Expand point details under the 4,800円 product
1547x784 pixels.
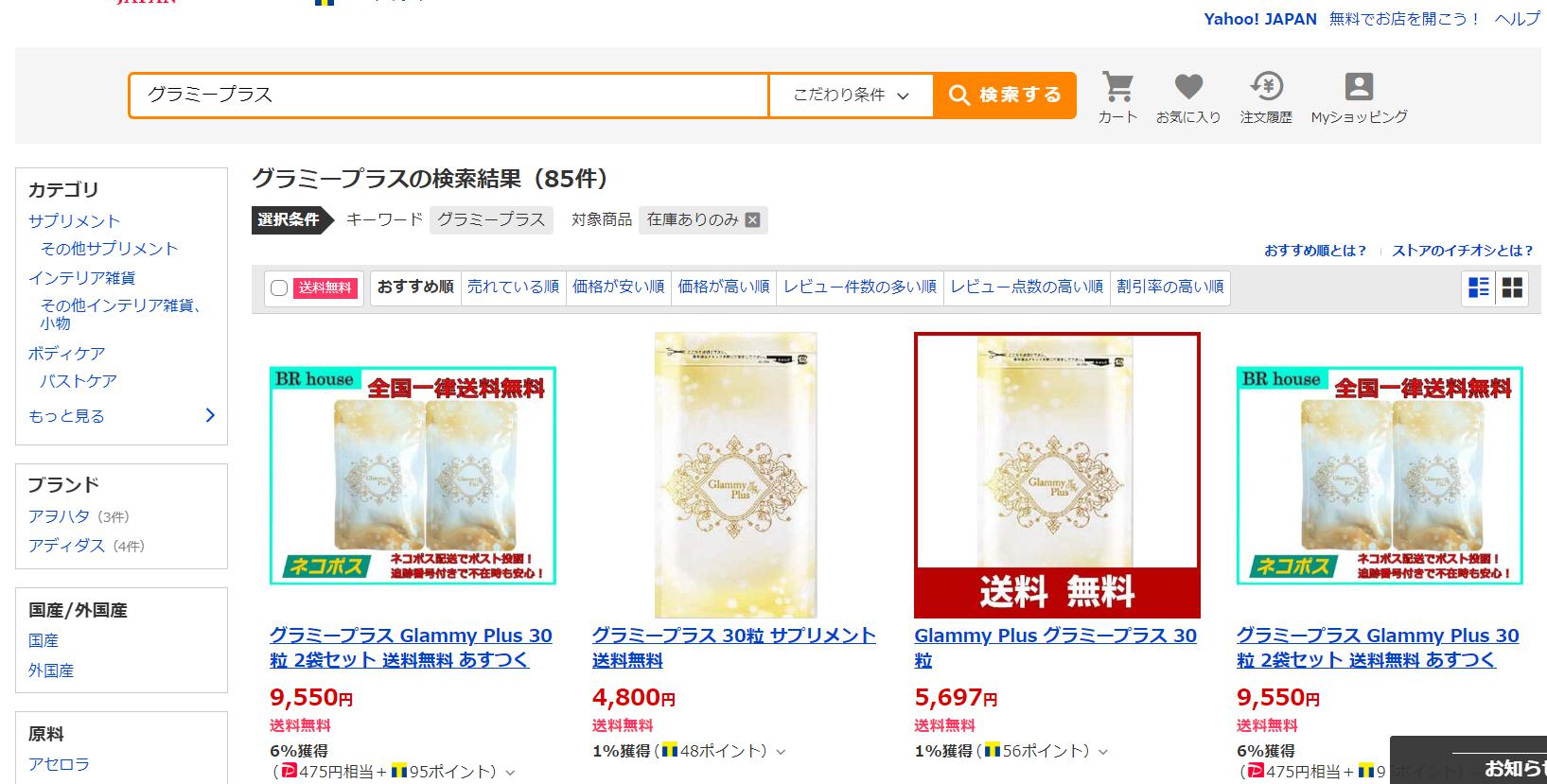coord(781,752)
